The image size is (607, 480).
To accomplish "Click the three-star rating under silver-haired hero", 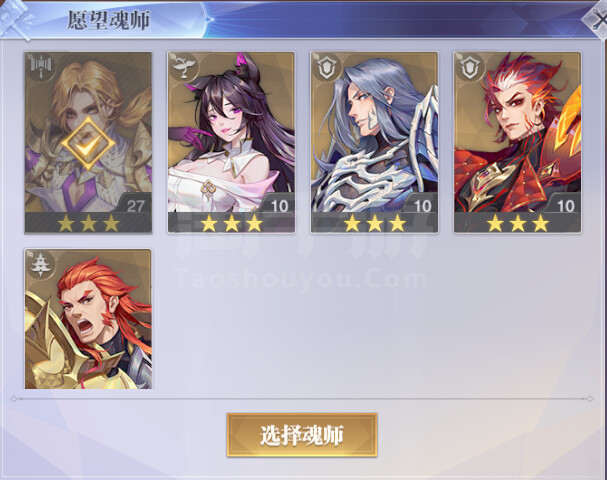I will click(x=375, y=223).
